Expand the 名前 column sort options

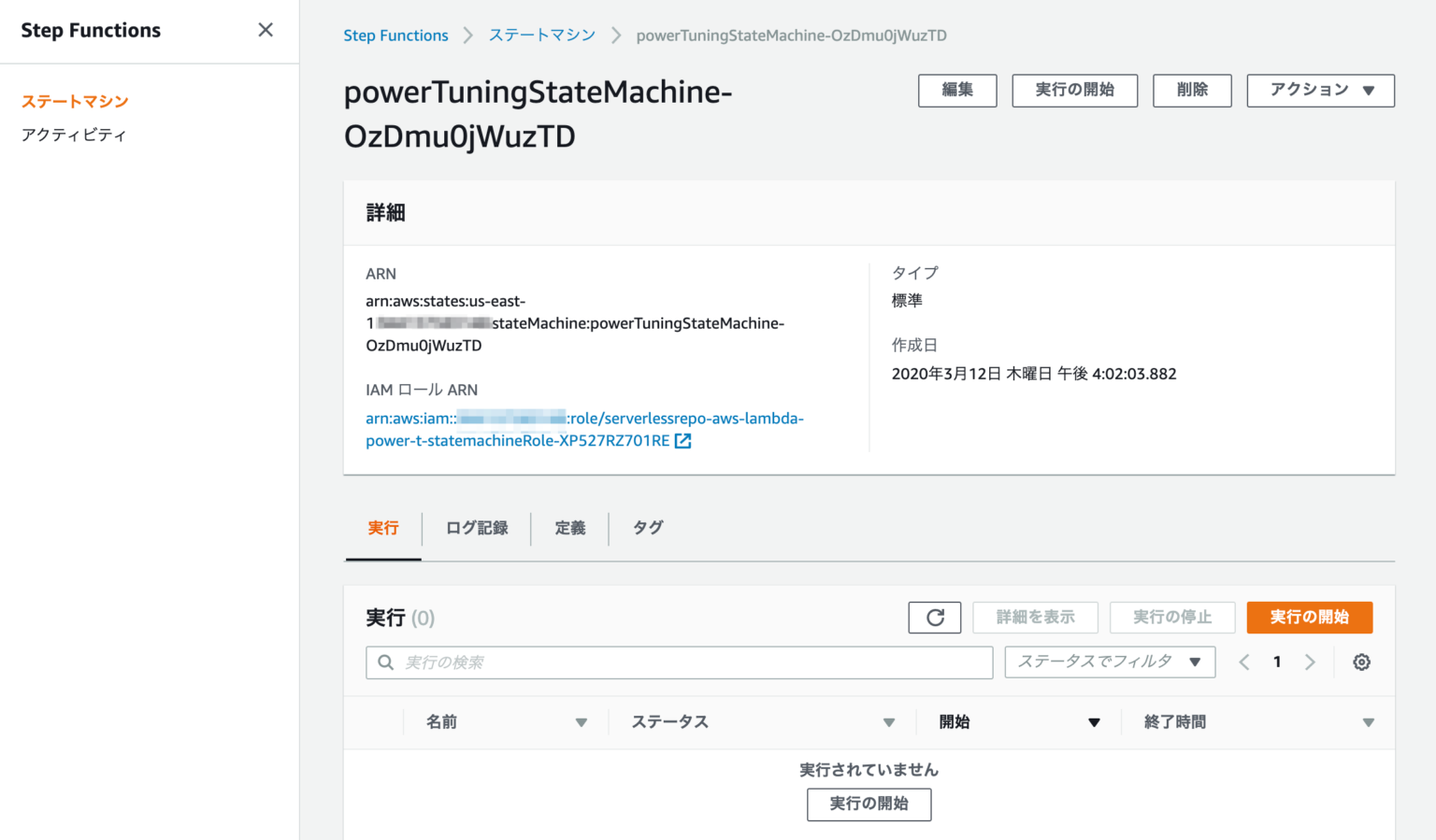(x=582, y=721)
